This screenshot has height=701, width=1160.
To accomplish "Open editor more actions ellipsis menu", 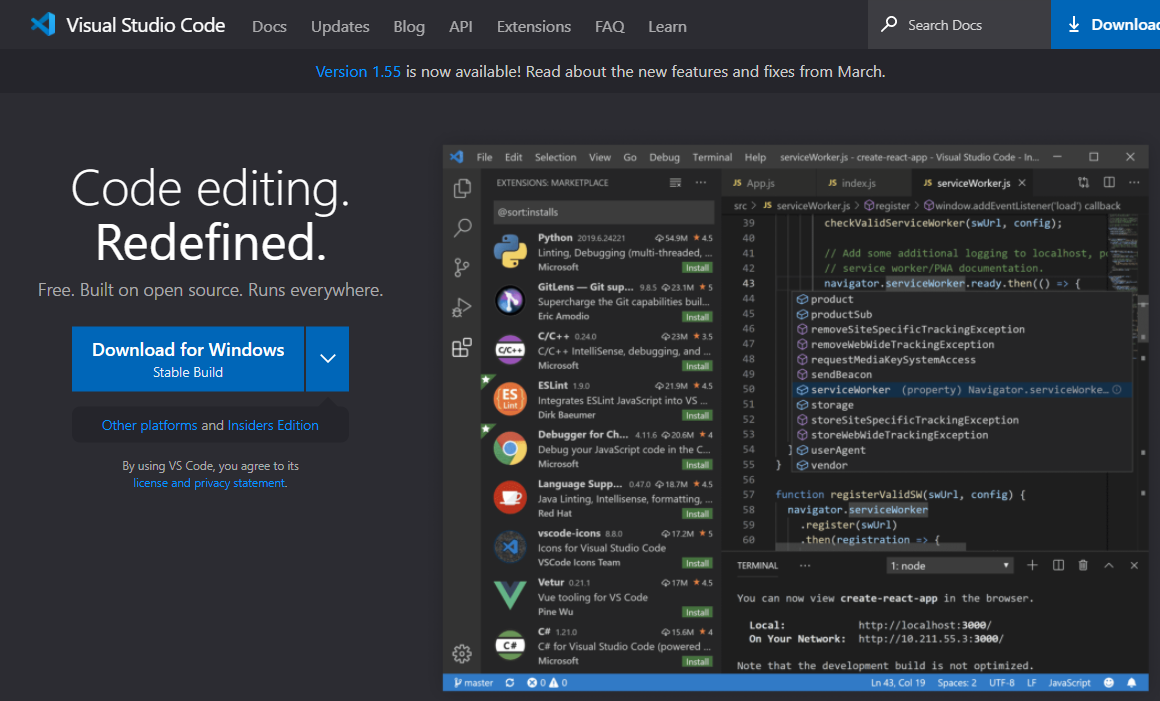I will [x=1133, y=182].
